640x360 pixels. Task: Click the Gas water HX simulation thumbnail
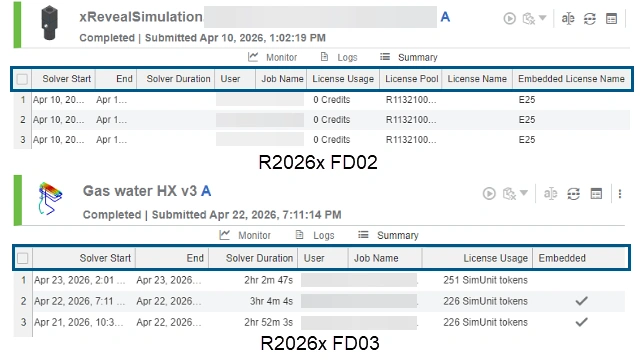coord(50,198)
